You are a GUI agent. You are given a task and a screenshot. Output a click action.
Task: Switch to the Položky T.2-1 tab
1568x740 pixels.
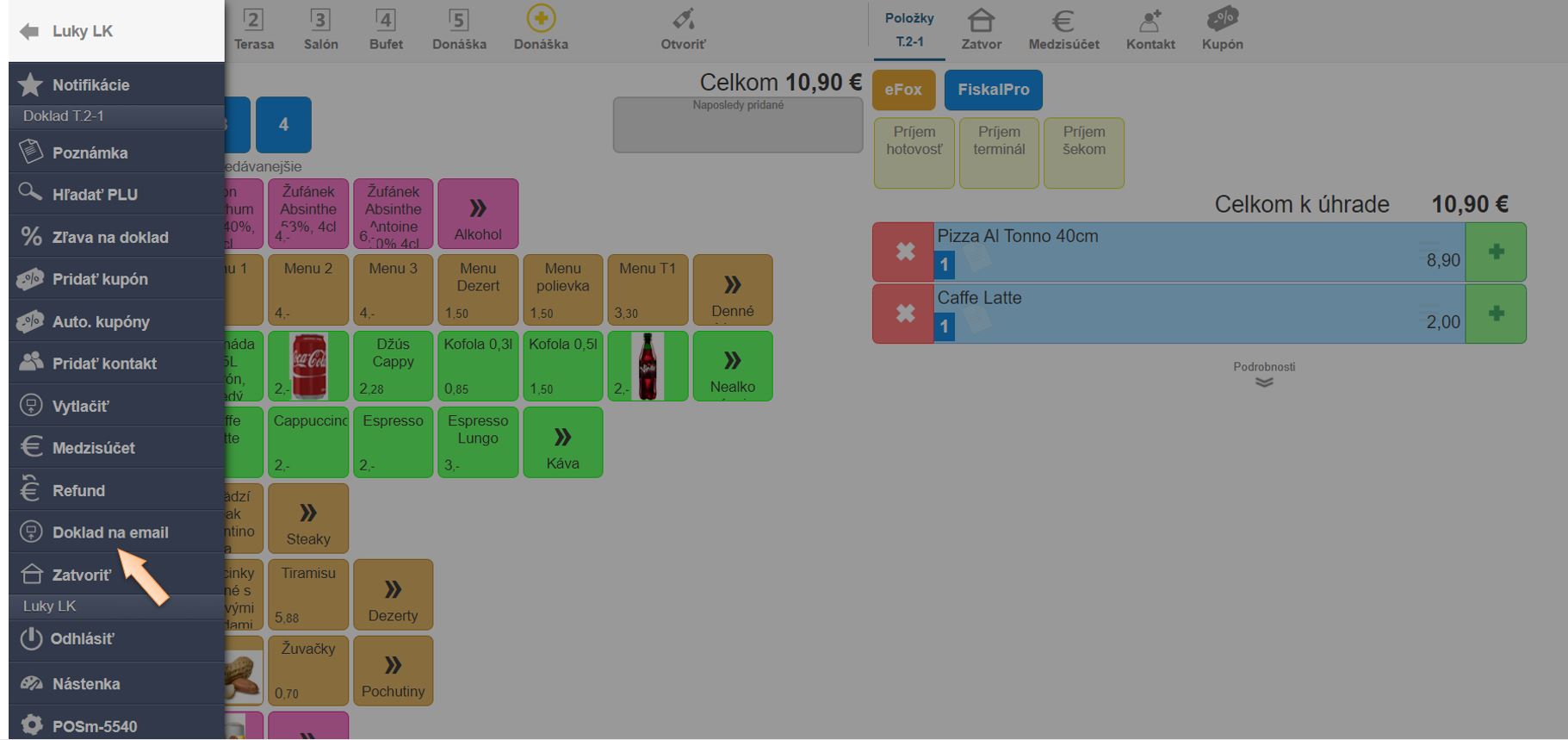(909, 30)
